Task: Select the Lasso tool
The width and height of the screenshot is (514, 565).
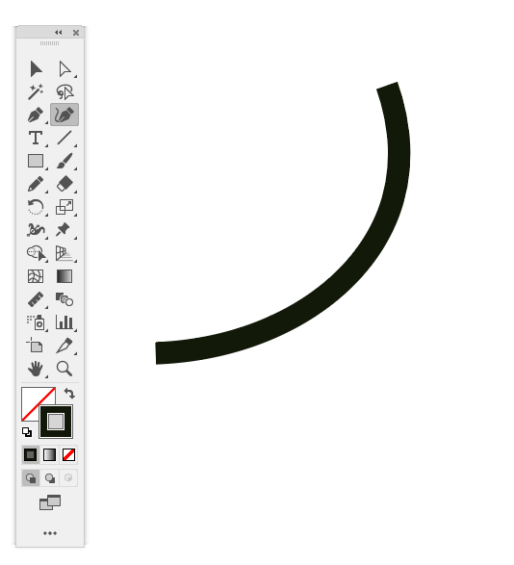Action: 65,92
